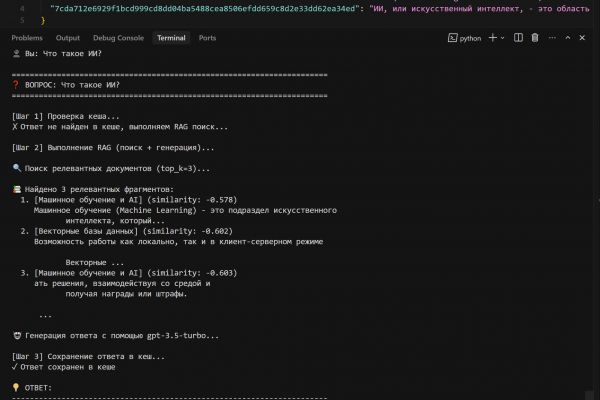
Task: Click 'получая награды или штрафы.' line
Action: pos(126,294)
